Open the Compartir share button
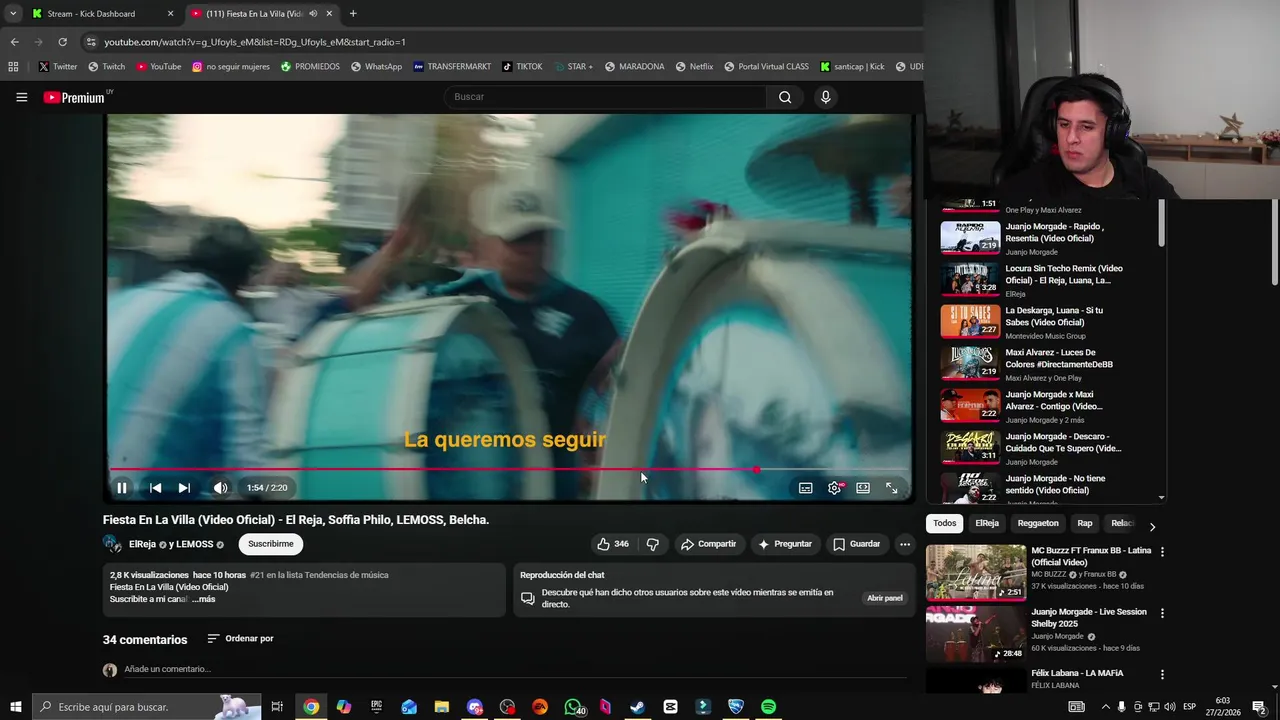The image size is (1280, 720). pyautogui.click(x=708, y=544)
